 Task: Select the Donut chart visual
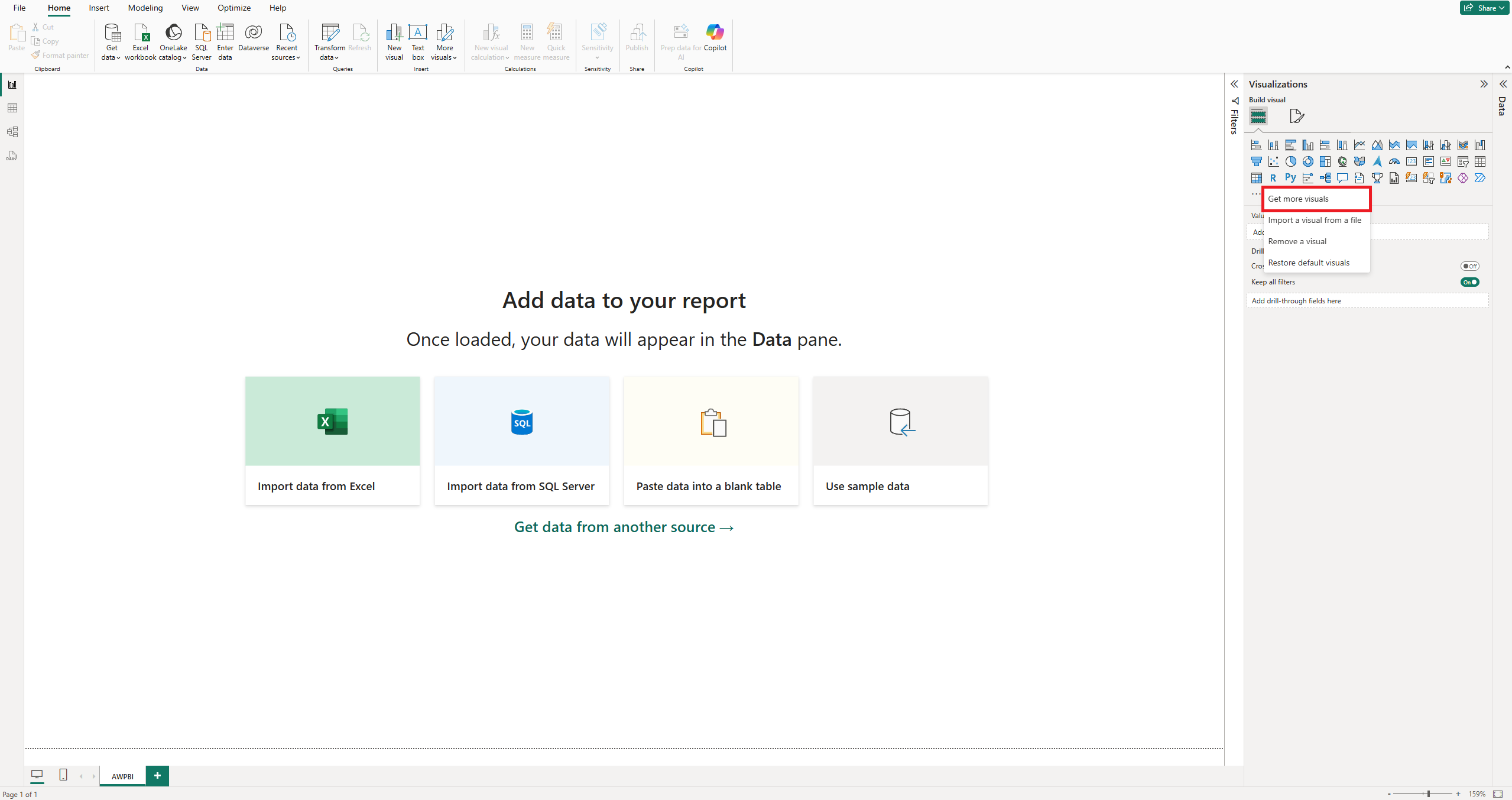pos(1307,161)
